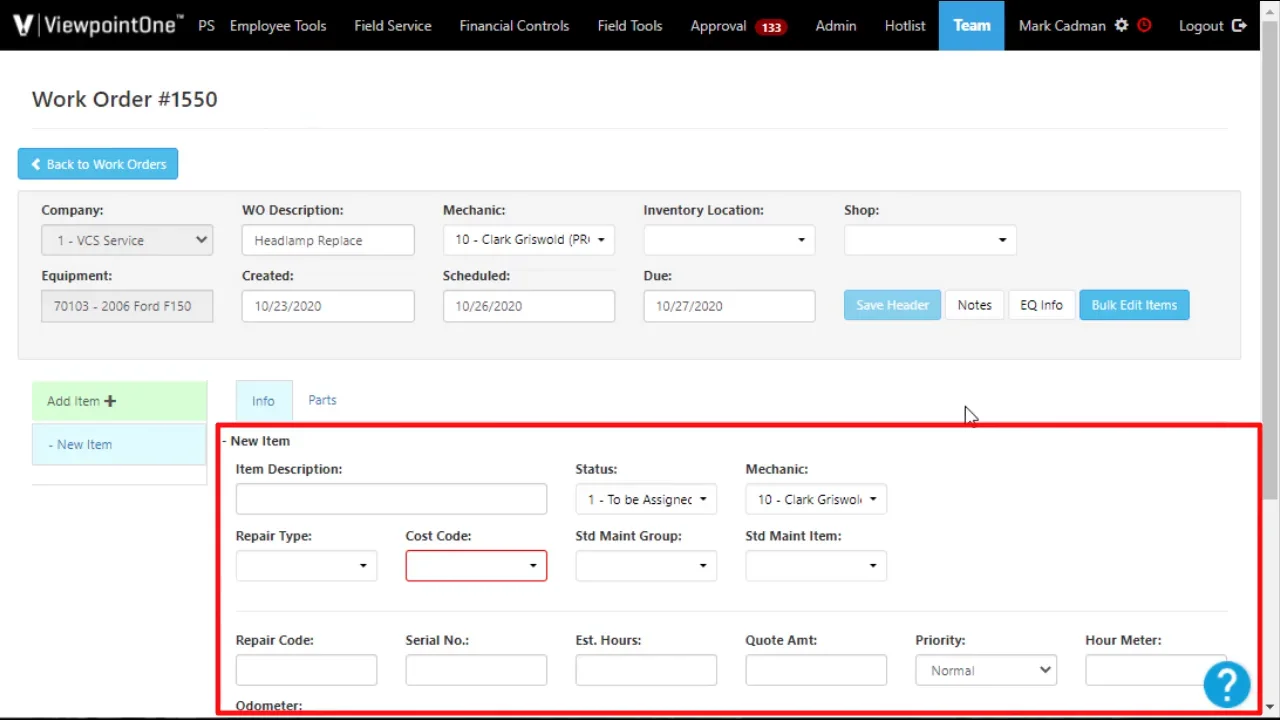Viewport: 1280px width, 720px height.
Task: Select New Item in the left list
Action: (x=119, y=444)
